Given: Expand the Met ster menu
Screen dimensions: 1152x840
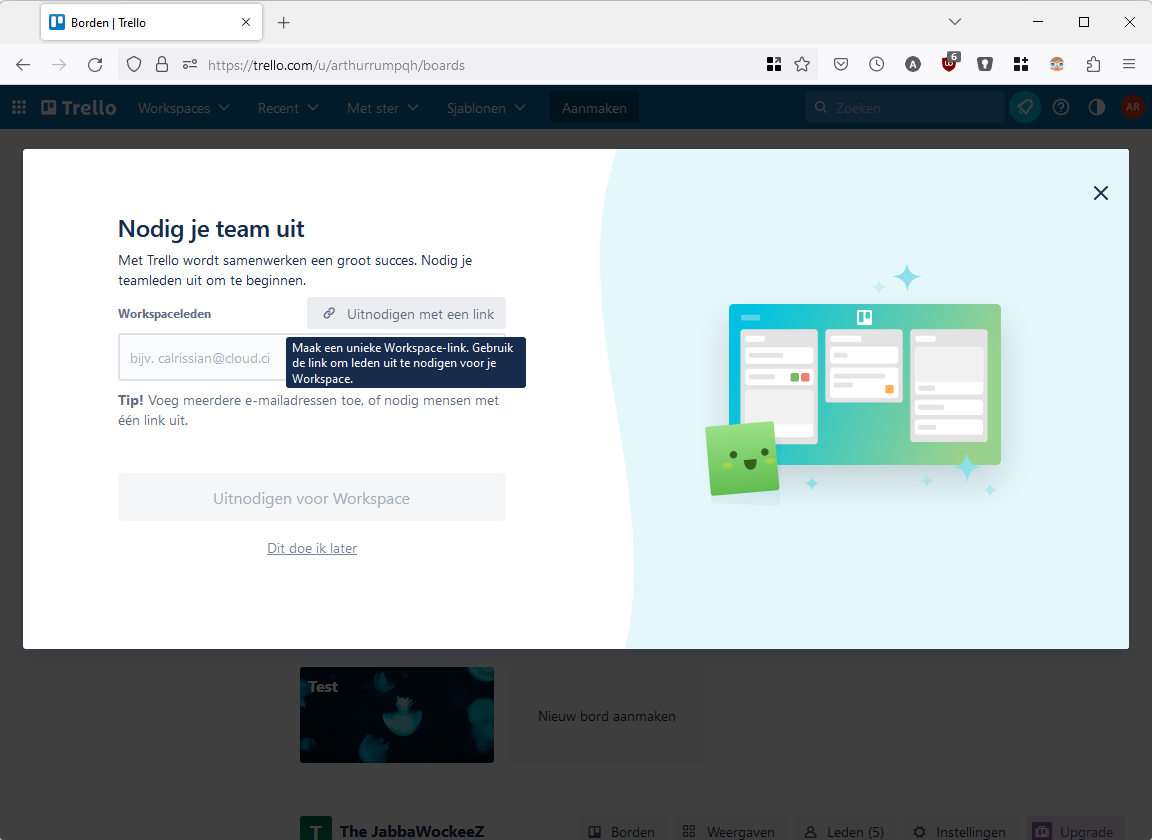Looking at the screenshot, I should coord(382,108).
